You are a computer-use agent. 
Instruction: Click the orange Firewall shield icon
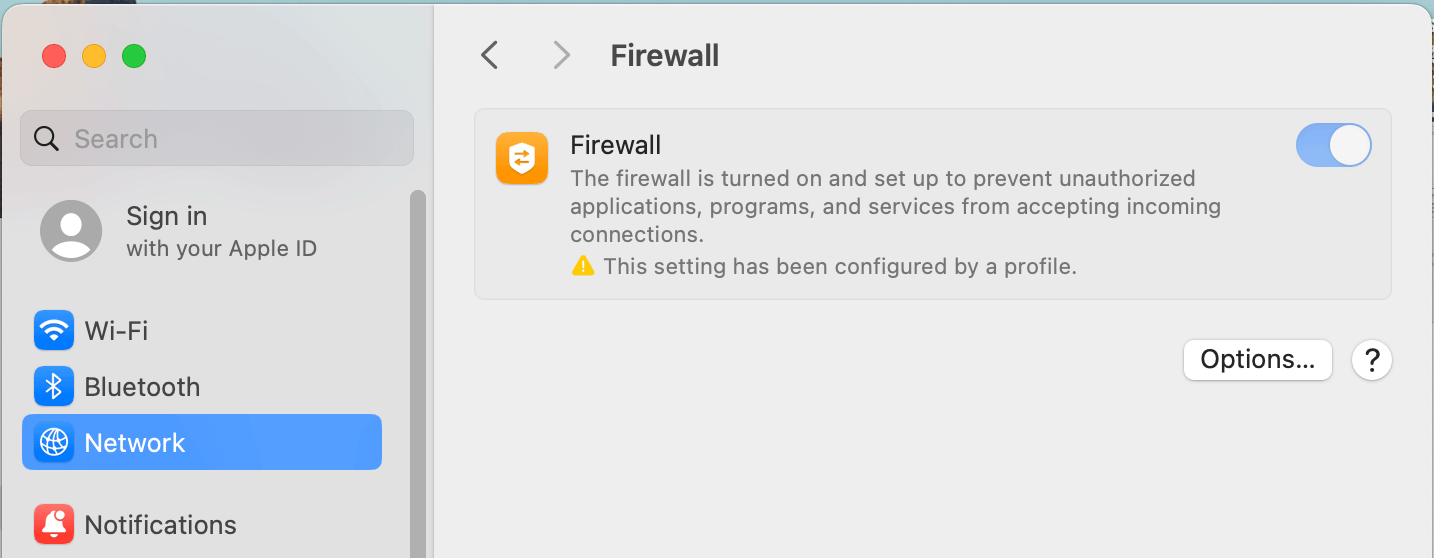click(521, 158)
